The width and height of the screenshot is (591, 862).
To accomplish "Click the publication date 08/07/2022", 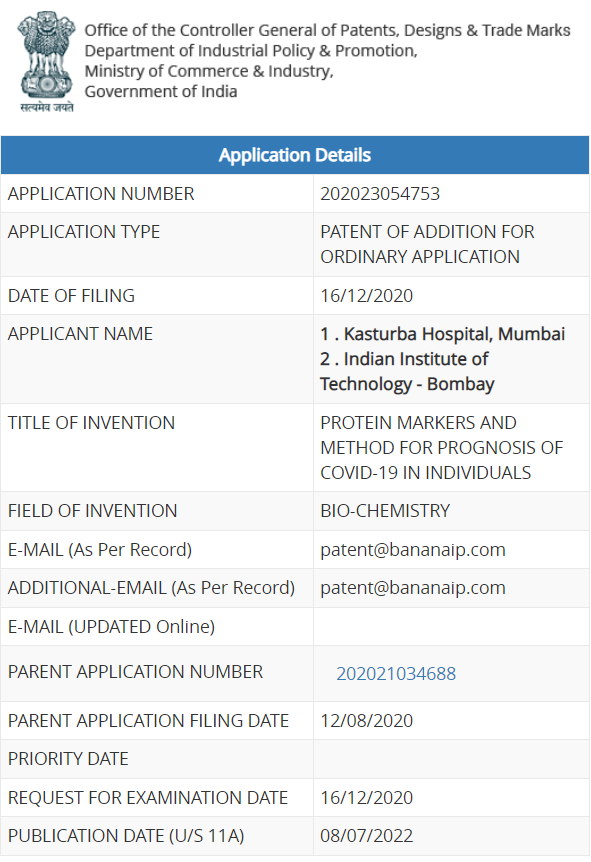I will coord(366,836).
